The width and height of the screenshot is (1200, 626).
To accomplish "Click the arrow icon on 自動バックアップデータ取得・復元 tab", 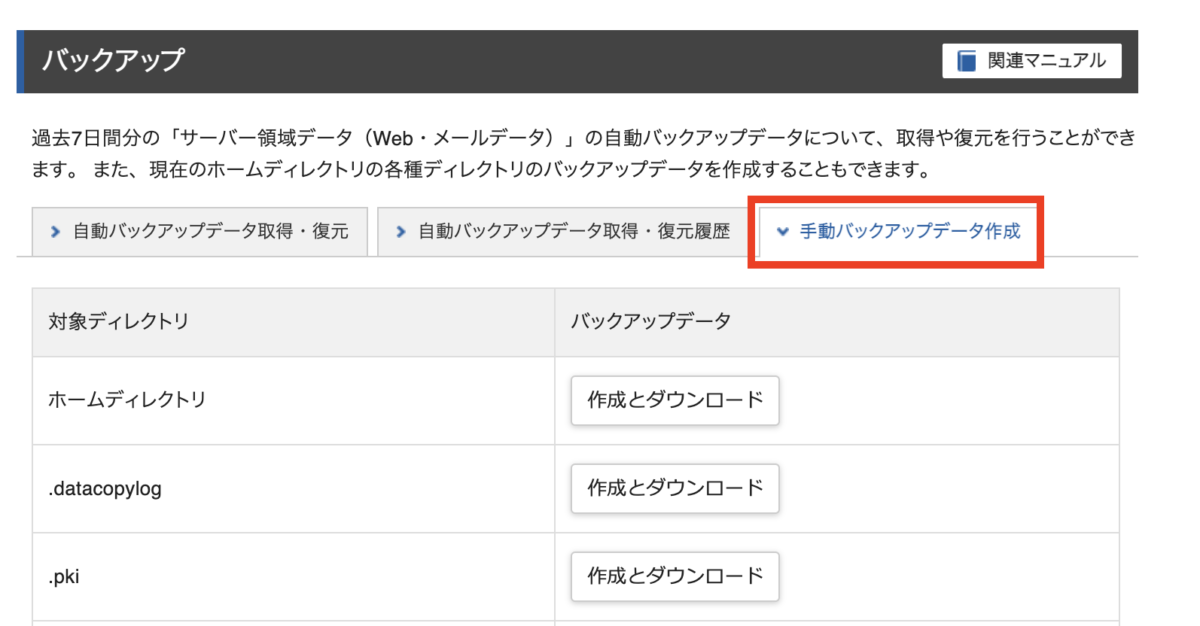I will point(55,232).
